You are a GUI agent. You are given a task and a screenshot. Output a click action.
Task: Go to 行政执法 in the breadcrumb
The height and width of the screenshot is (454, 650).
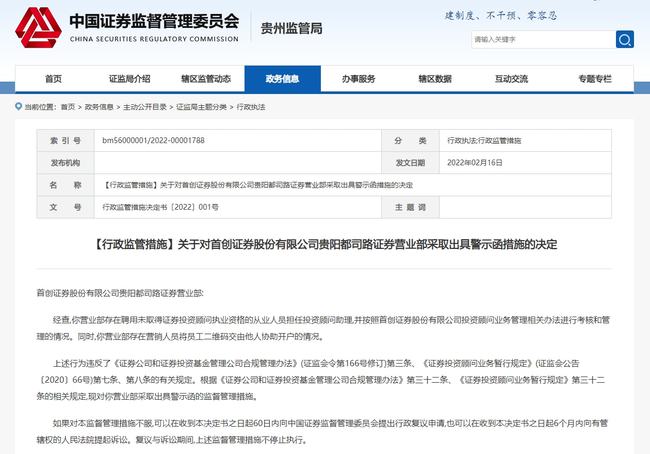coord(251,107)
